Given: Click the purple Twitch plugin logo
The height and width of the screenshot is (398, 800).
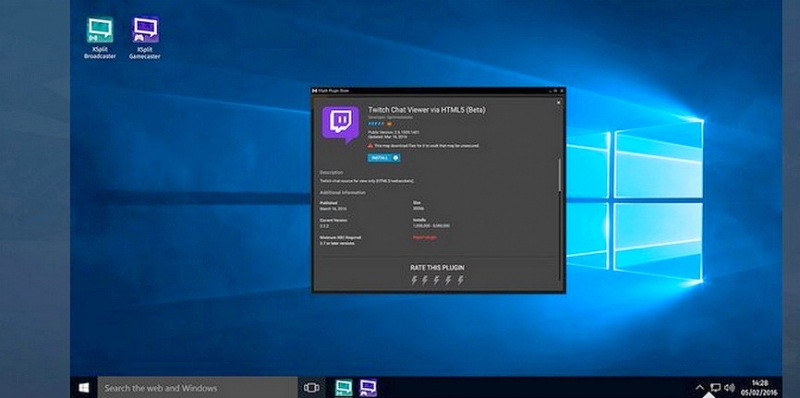Looking at the screenshot, I should pos(340,124).
